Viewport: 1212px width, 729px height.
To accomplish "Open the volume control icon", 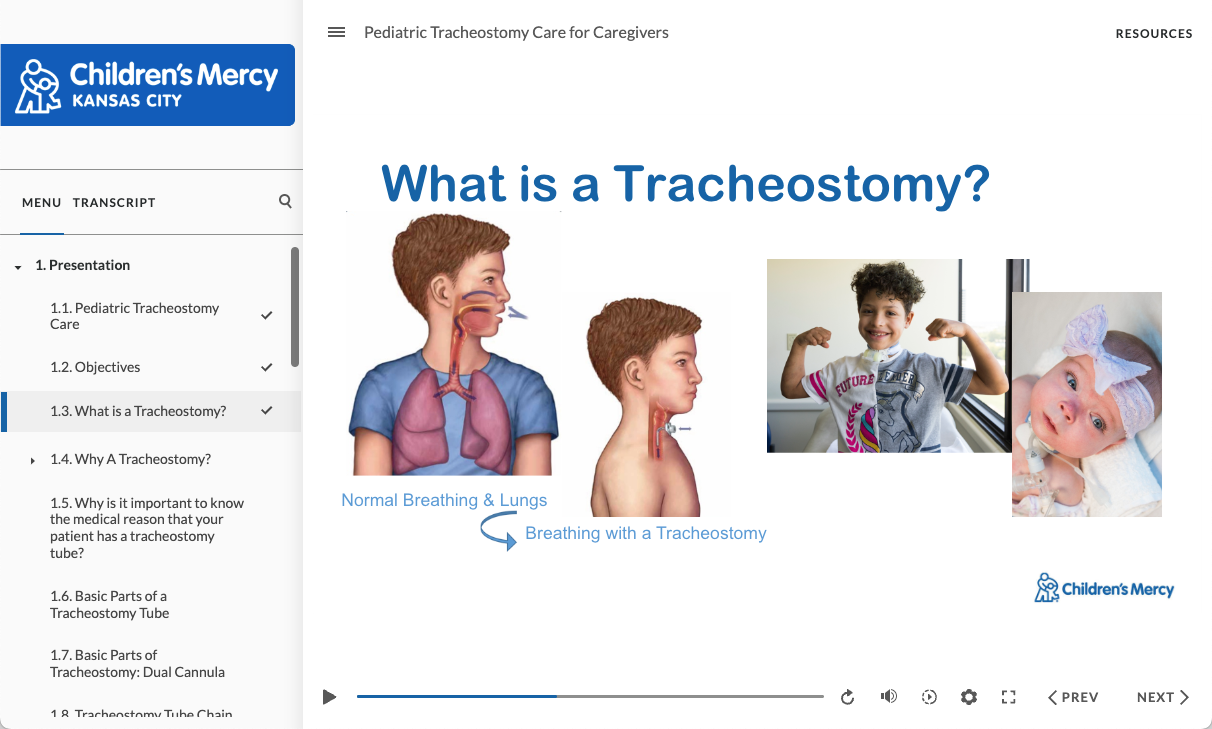I will [888, 696].
